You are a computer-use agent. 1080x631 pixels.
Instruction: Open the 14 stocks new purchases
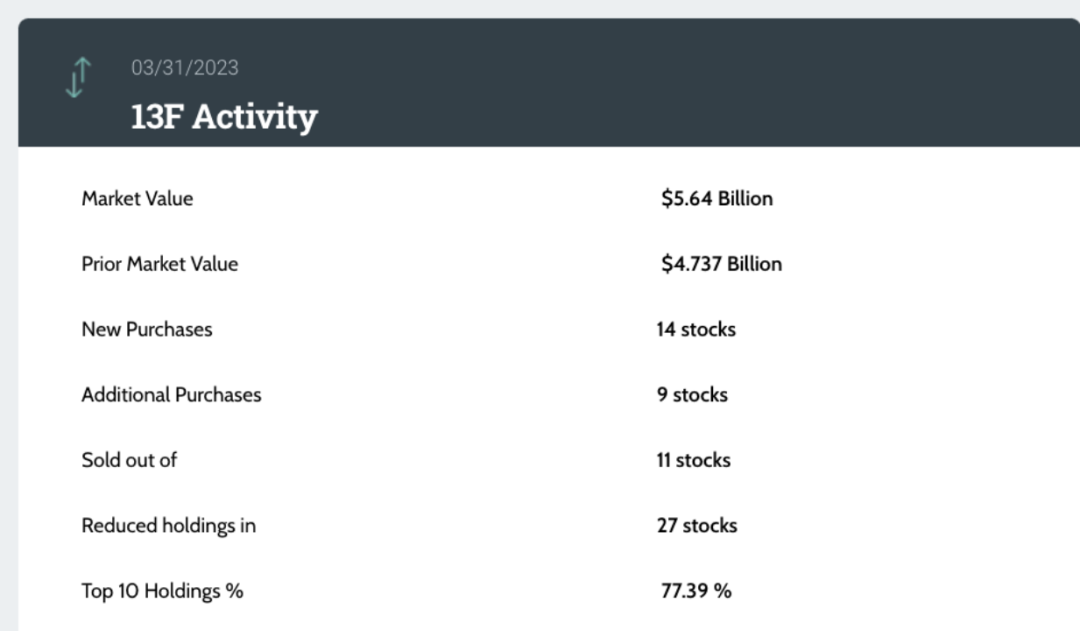tap(696, 329)
